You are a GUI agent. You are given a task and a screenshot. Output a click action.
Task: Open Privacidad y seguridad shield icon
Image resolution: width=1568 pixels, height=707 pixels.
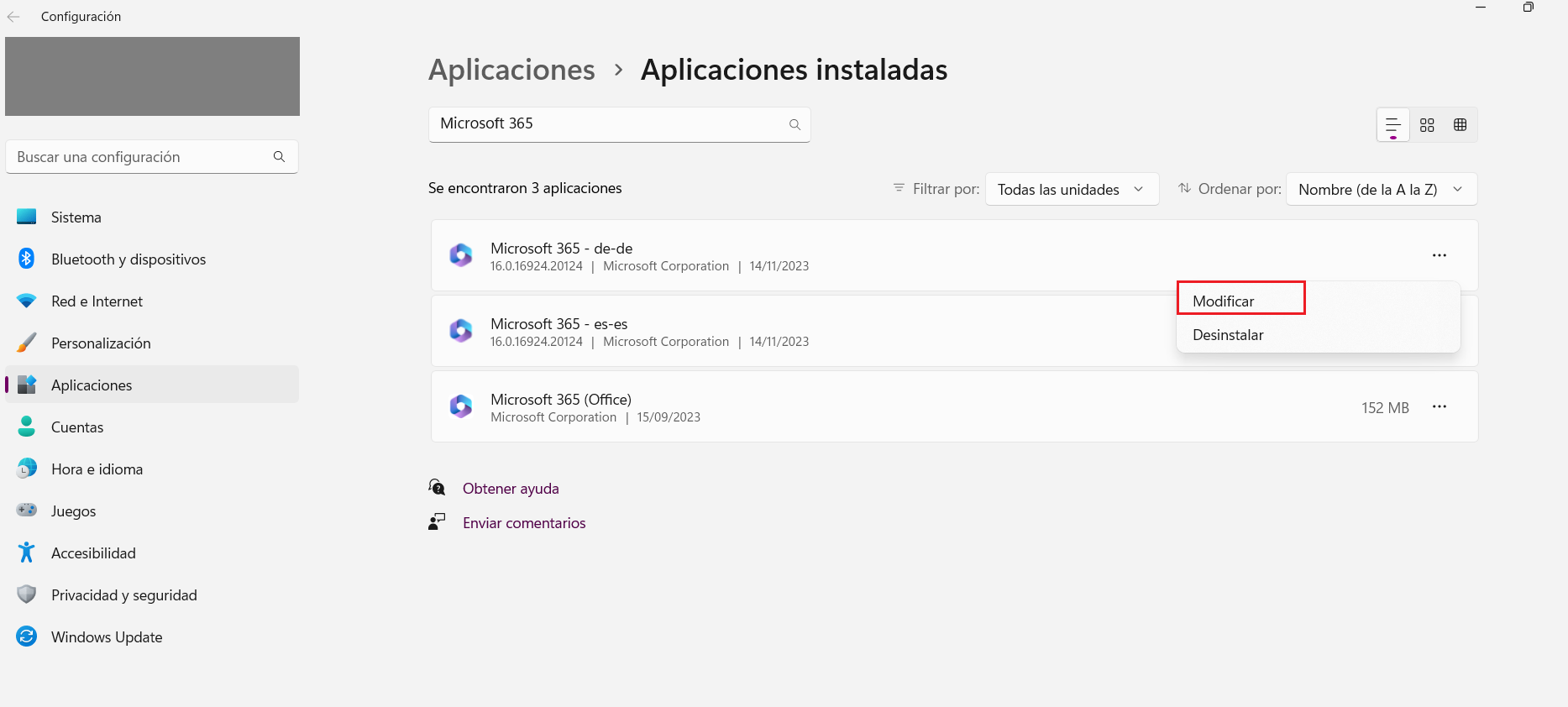click(27, 594)
